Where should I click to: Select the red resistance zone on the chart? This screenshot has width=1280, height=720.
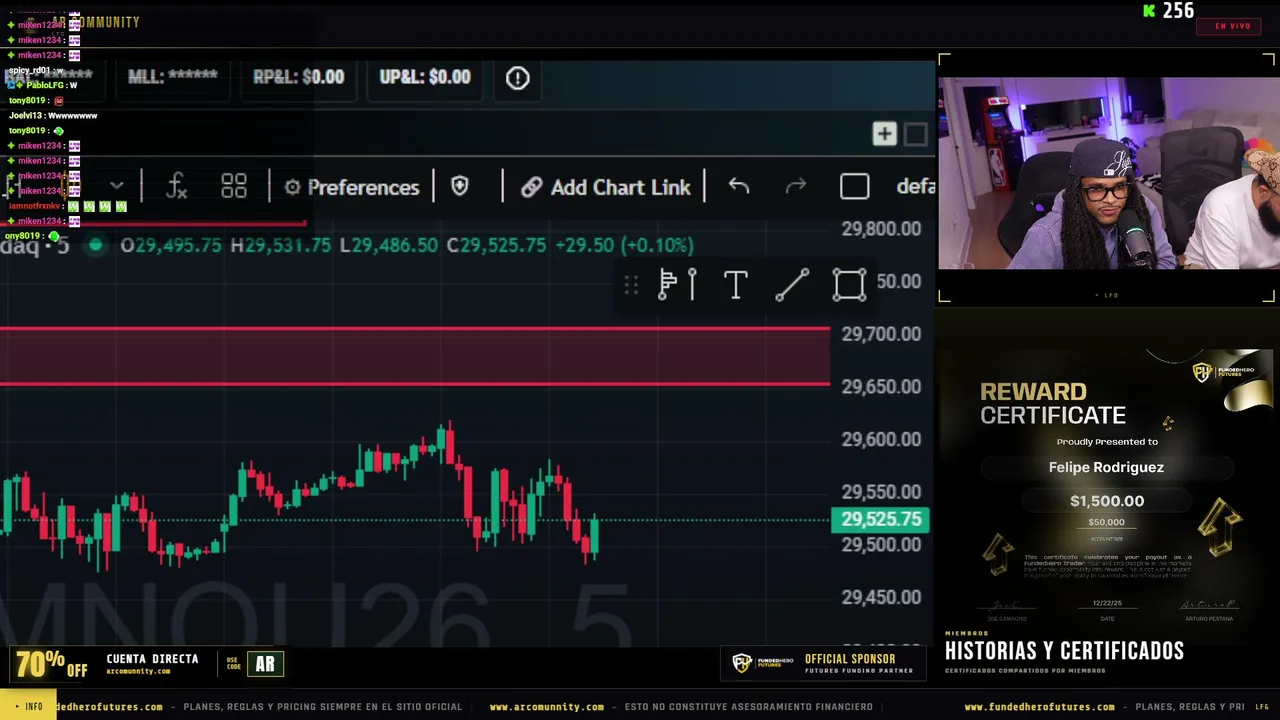(415, 356)
